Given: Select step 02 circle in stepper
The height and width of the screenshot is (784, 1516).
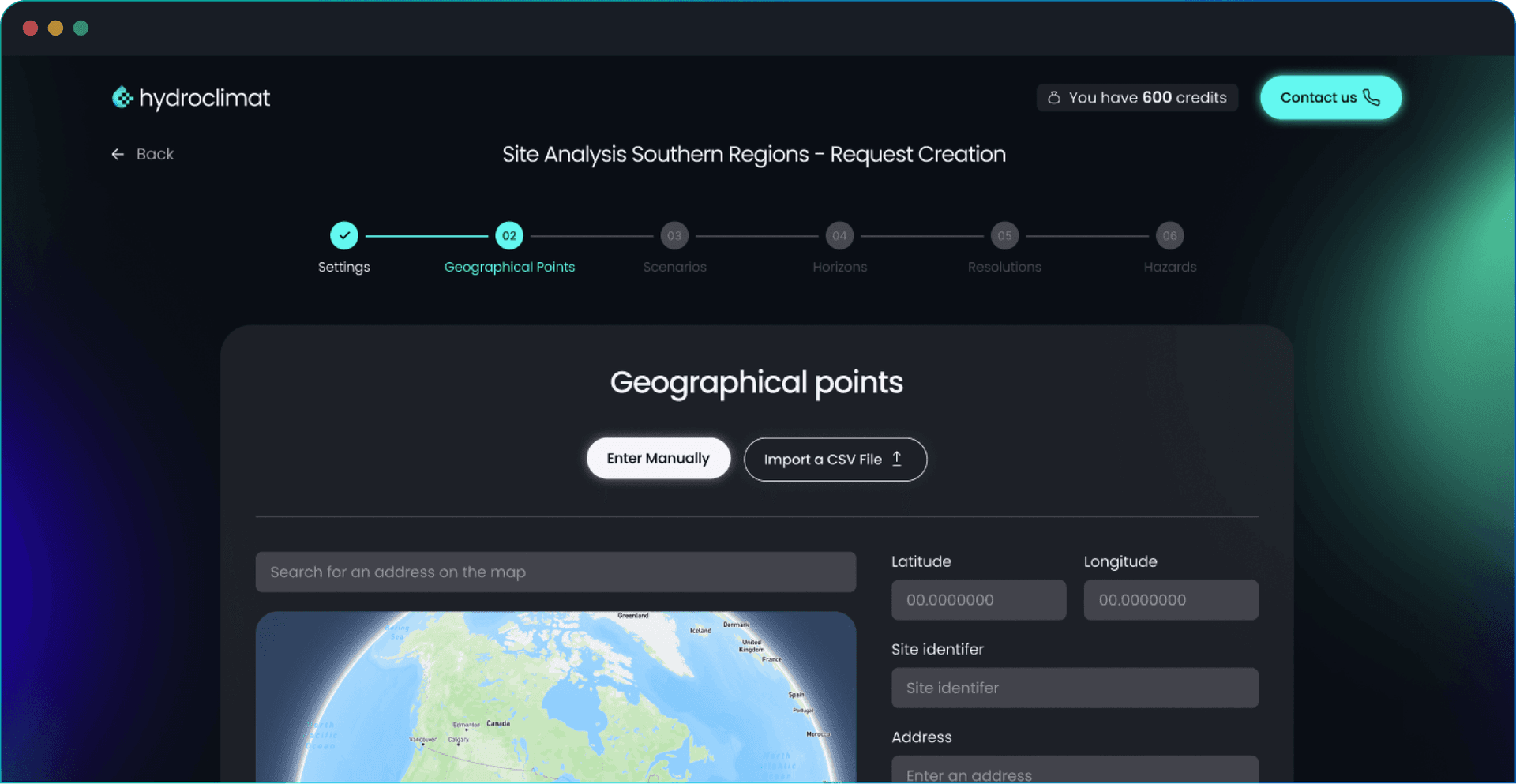Looking at the screenshot, I should [509, 235].
